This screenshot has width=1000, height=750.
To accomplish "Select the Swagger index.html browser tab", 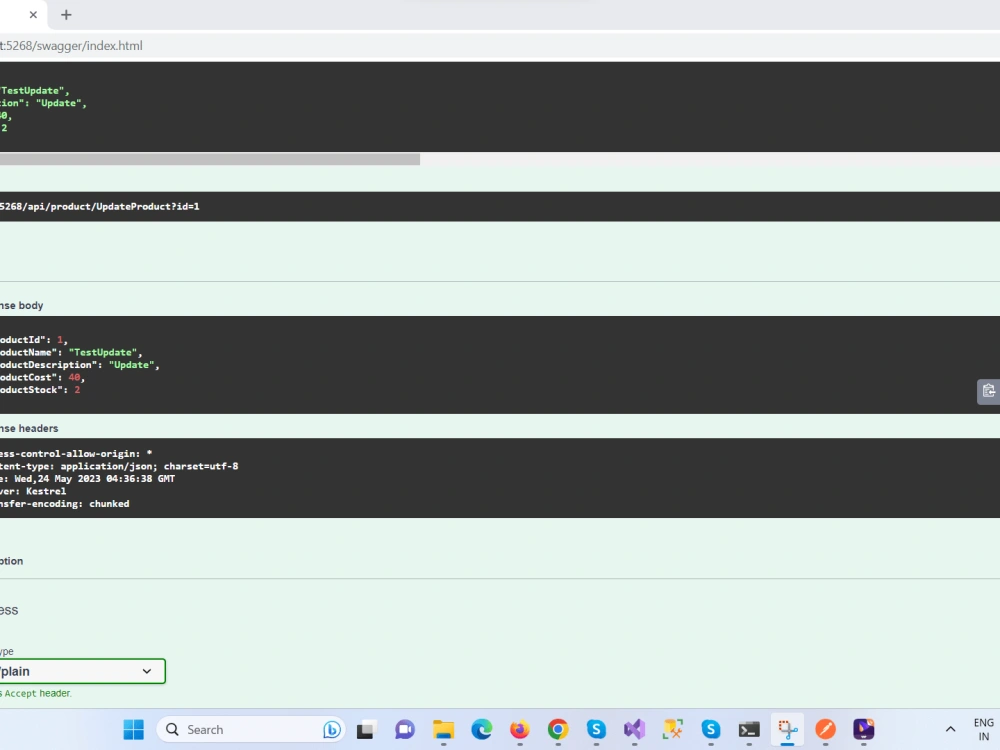I will pyautogui.click(x=15, y=15).
